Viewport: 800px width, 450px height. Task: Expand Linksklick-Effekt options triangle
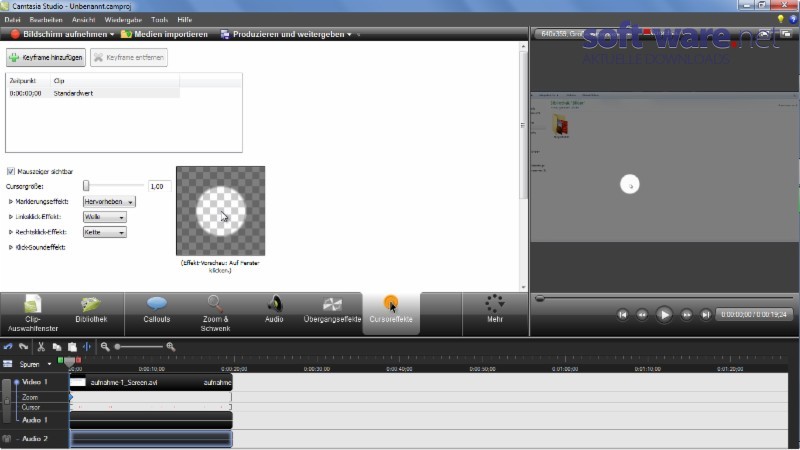click(11, 217)
